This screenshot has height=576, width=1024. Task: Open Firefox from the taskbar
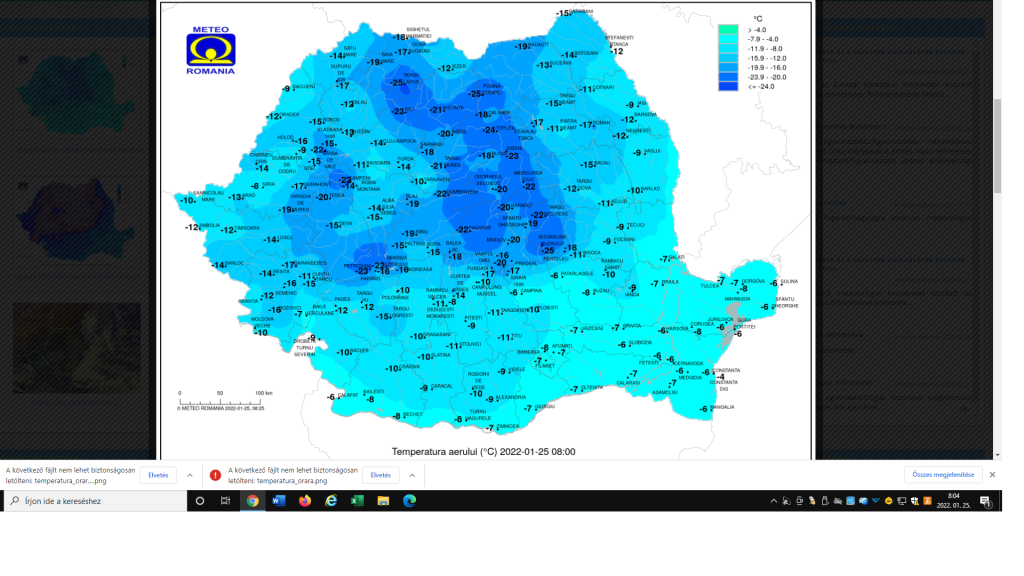[x=305, y=501]
